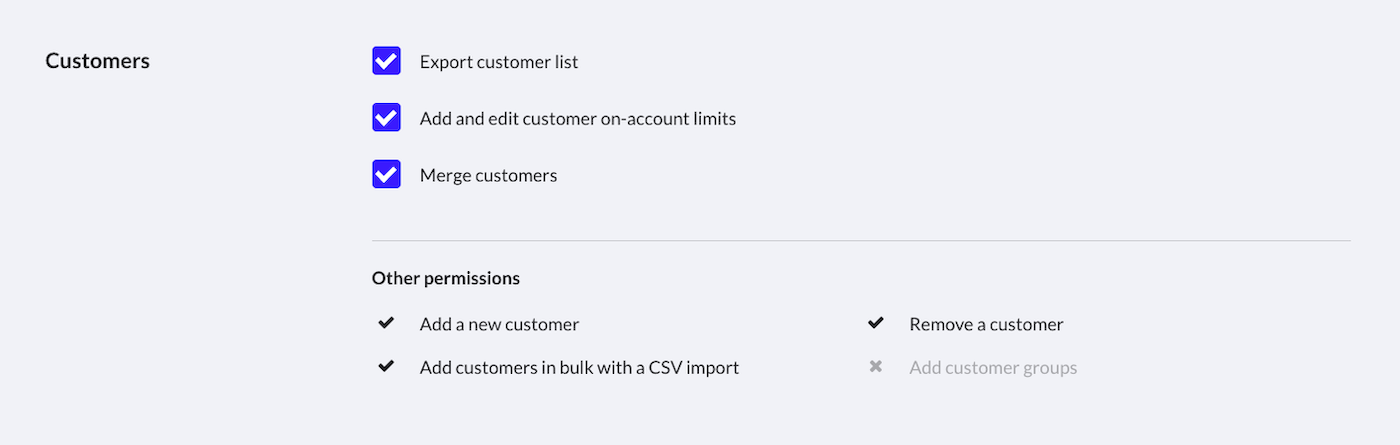Uncheck Add and edit customer on-account limits
Screen dimensions: 1400x445
[386, 118]
